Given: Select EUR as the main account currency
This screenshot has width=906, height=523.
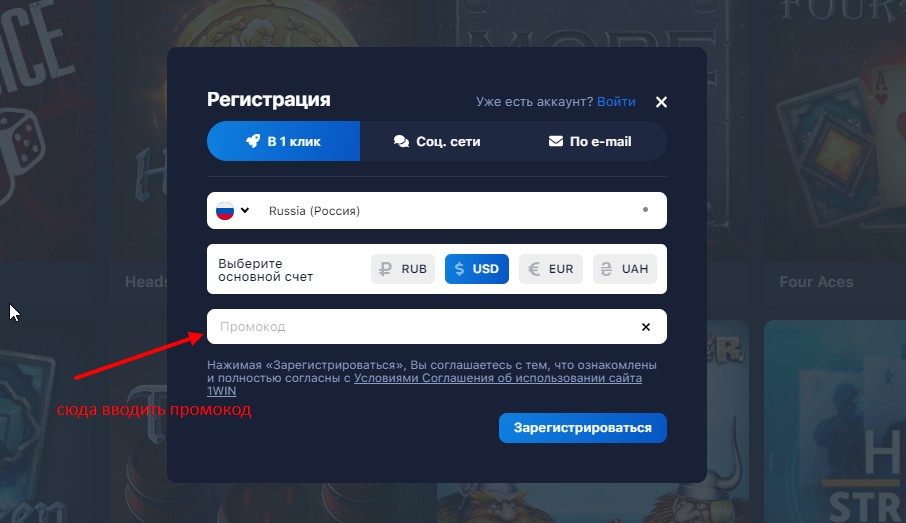Looking at the screenshot, I should pyautogui.click(x=551, y=269).
